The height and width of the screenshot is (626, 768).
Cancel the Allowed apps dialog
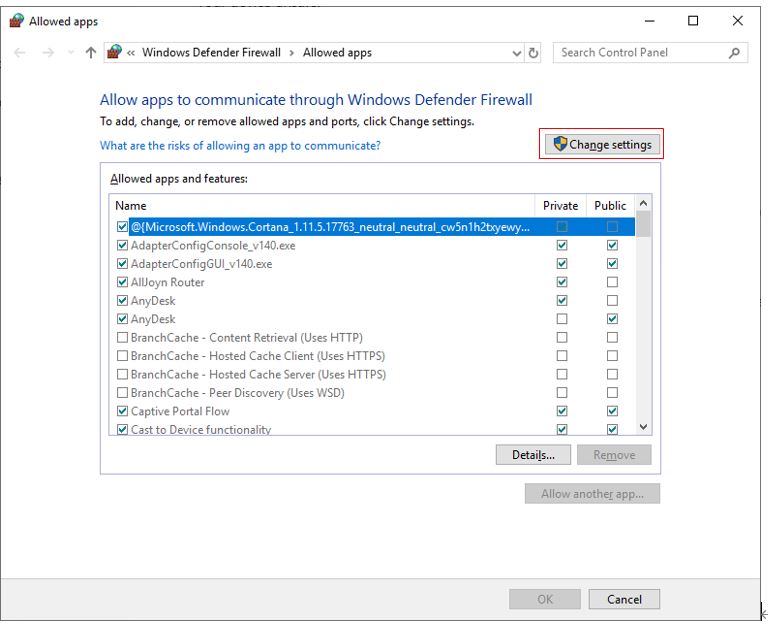(x=624, y=599)
